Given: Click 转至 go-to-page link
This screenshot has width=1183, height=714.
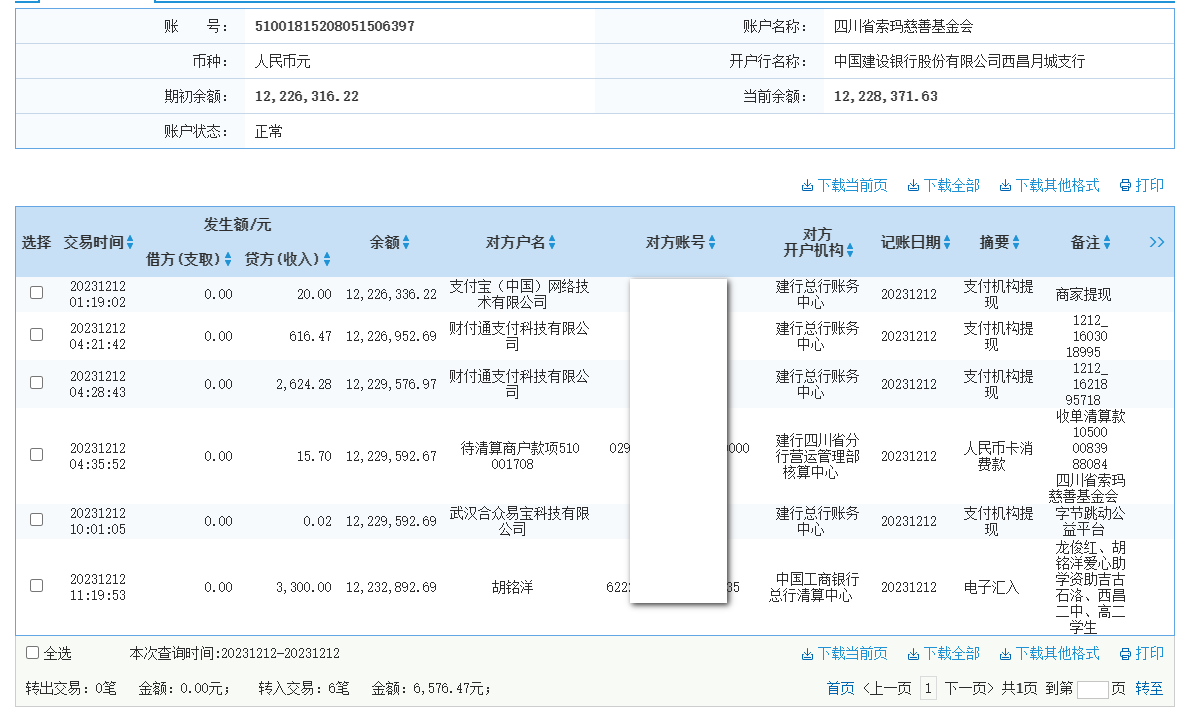Looking at the screenshot, I should tap(1149, 688).
